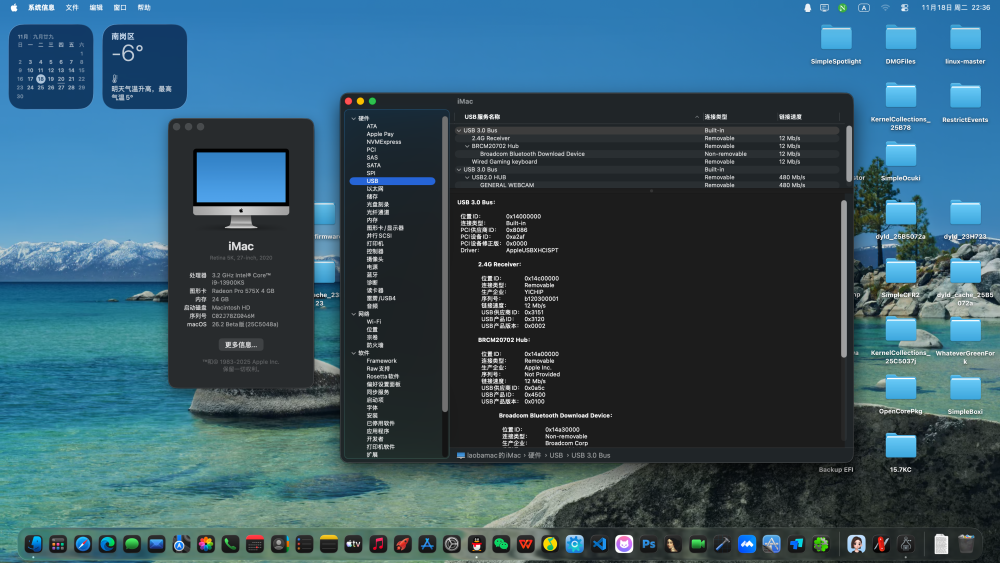Collapse USB2.0 HUB tree row
The width and height of the screenshot is (1000, 563).
tap(467, 177)
